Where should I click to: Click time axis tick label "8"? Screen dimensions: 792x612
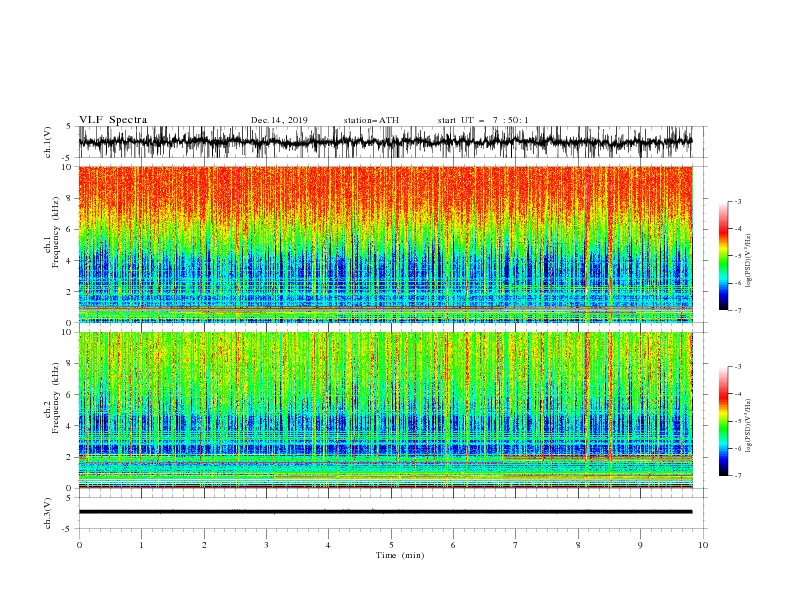point(578,545)
